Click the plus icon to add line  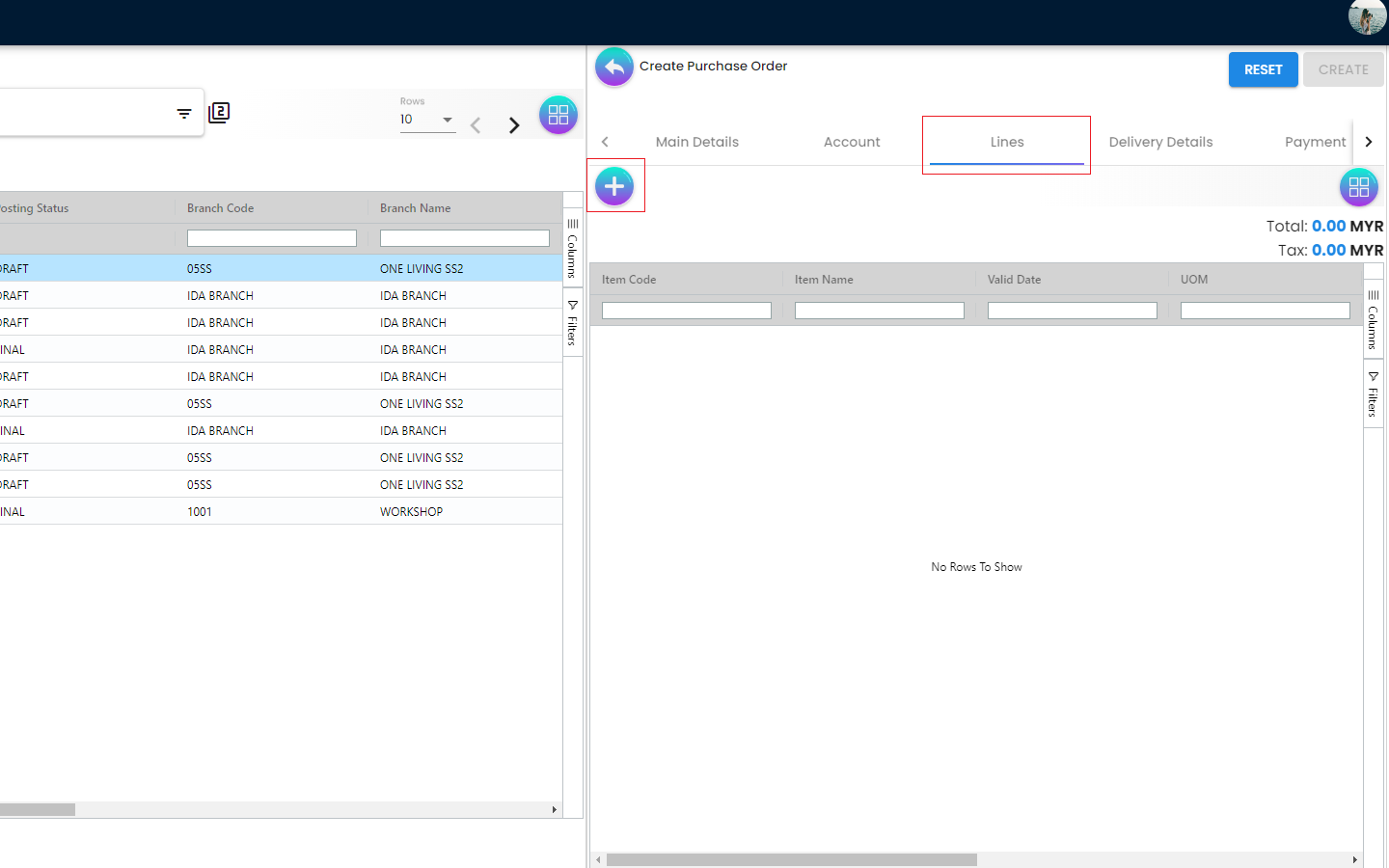click(x=614, y=186)
